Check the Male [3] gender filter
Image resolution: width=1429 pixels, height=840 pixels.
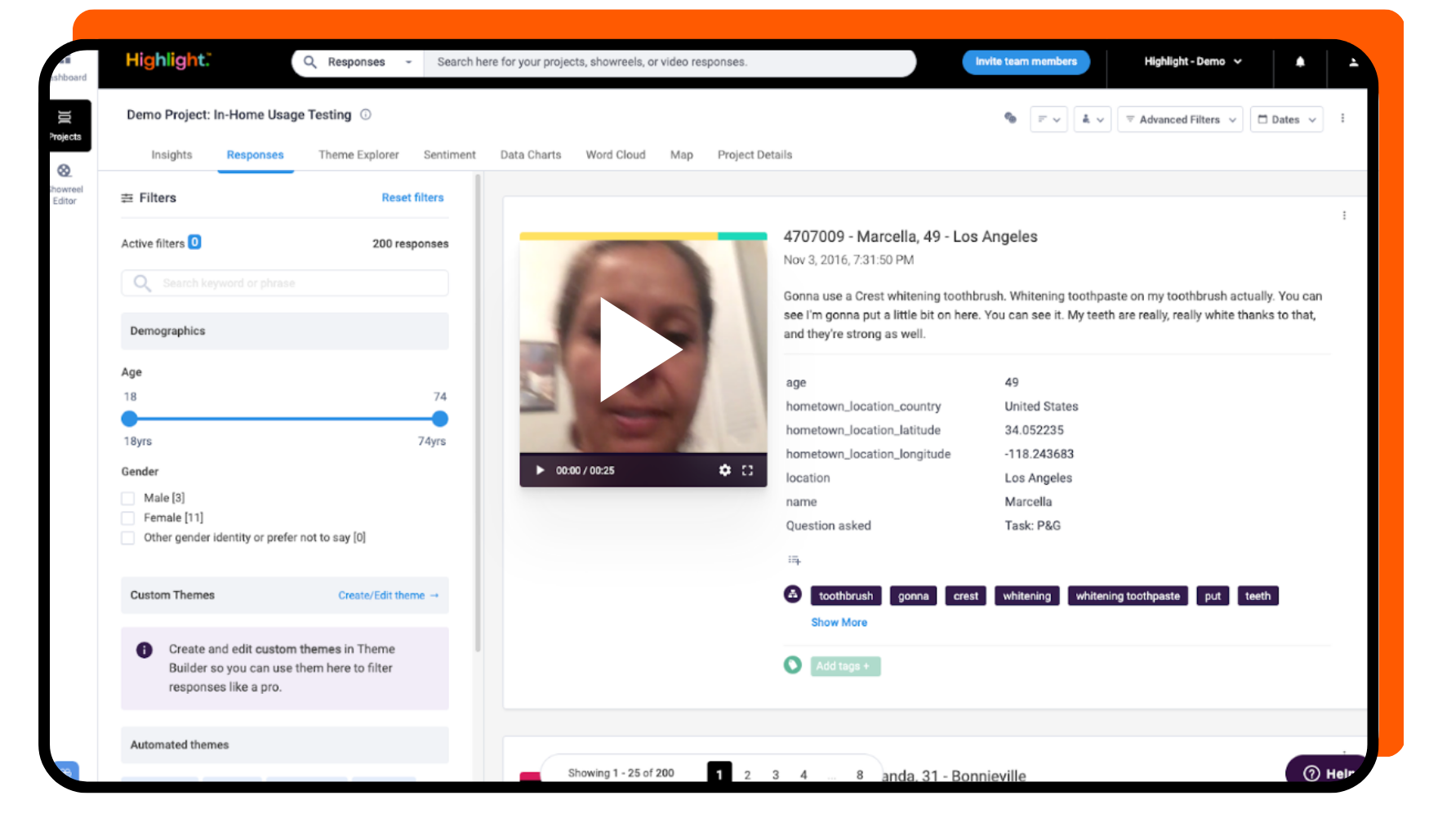[128, 498]
